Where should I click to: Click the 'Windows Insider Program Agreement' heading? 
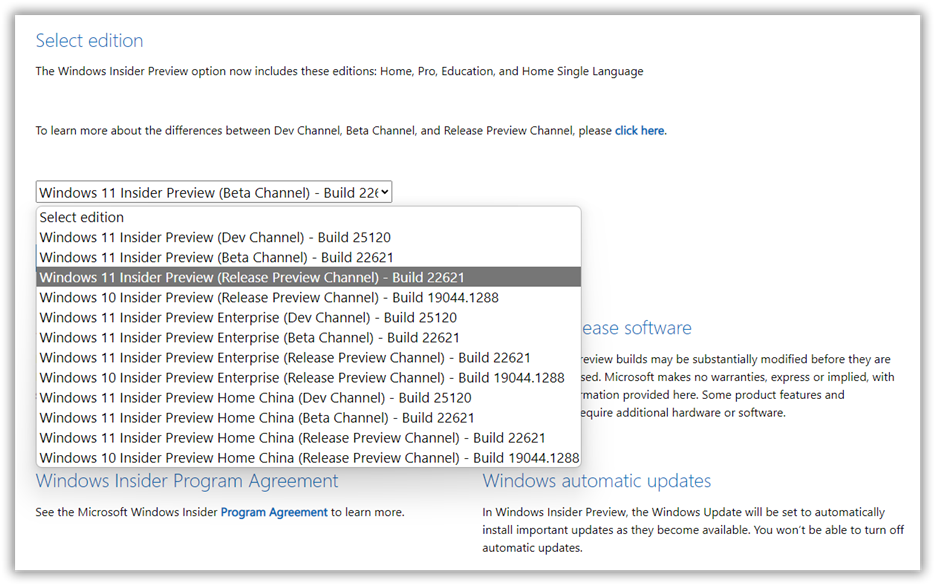(x=187, y=481)
